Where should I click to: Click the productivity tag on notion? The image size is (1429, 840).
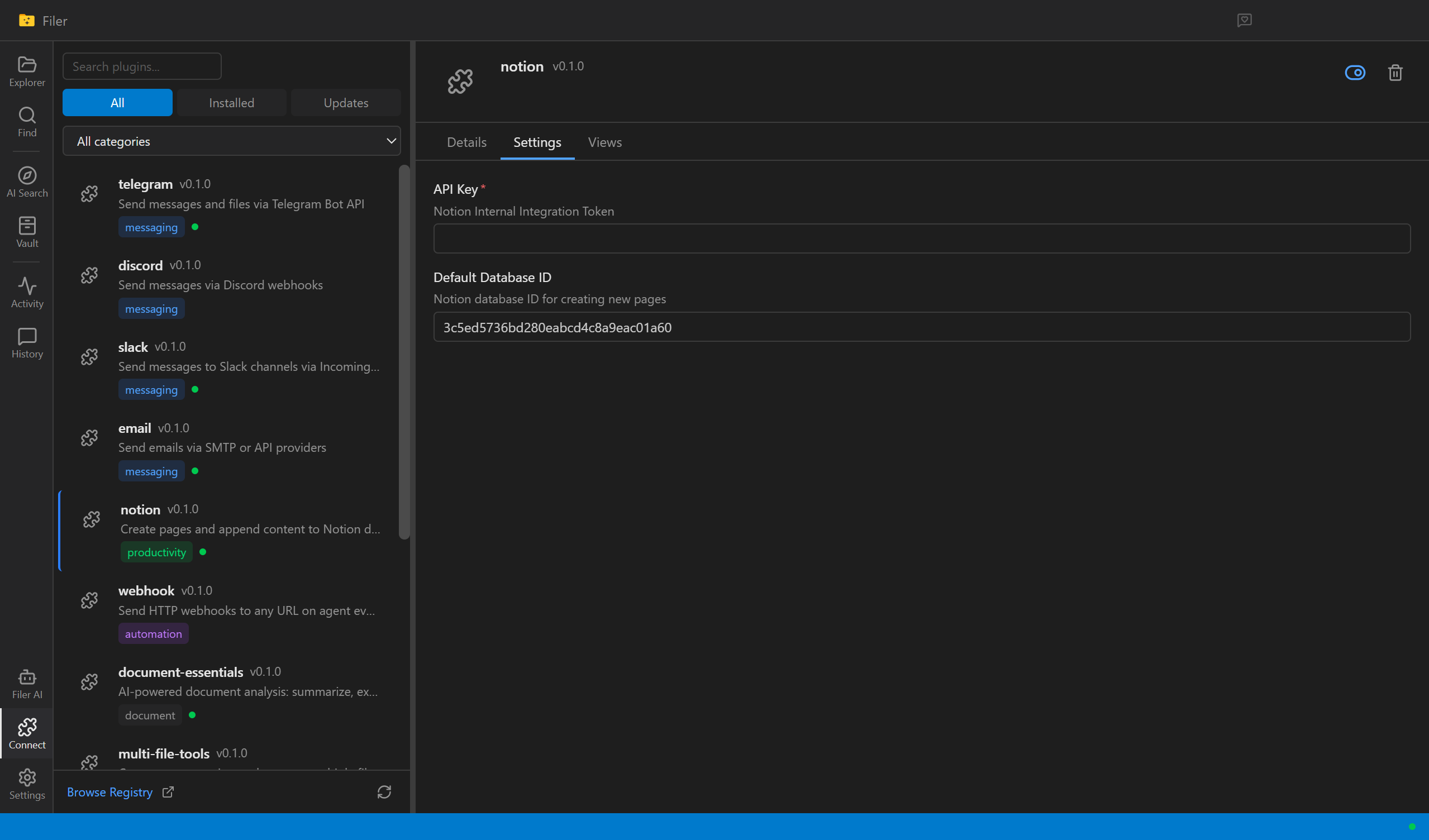pyautogui.click(x=156, y=552)
